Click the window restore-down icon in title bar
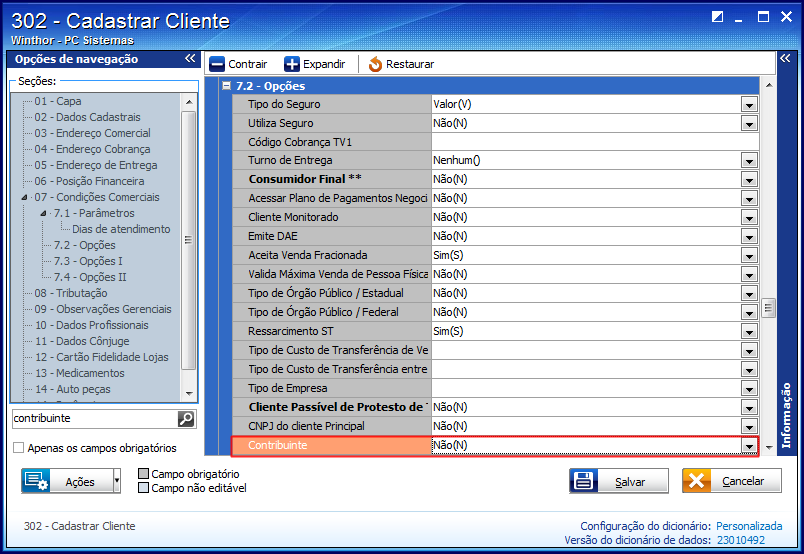 [717, 17]
